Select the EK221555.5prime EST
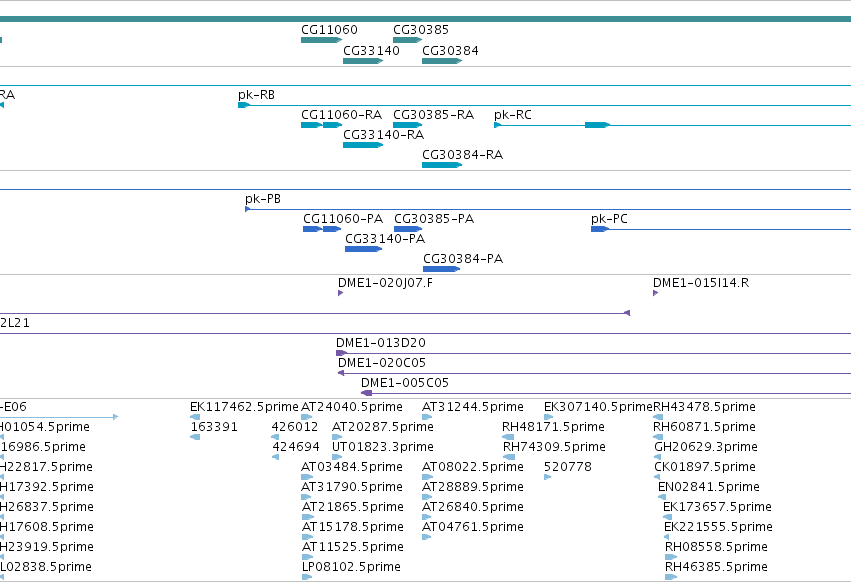This screenshot has width=851, height=582. click(x=666, y=537)
